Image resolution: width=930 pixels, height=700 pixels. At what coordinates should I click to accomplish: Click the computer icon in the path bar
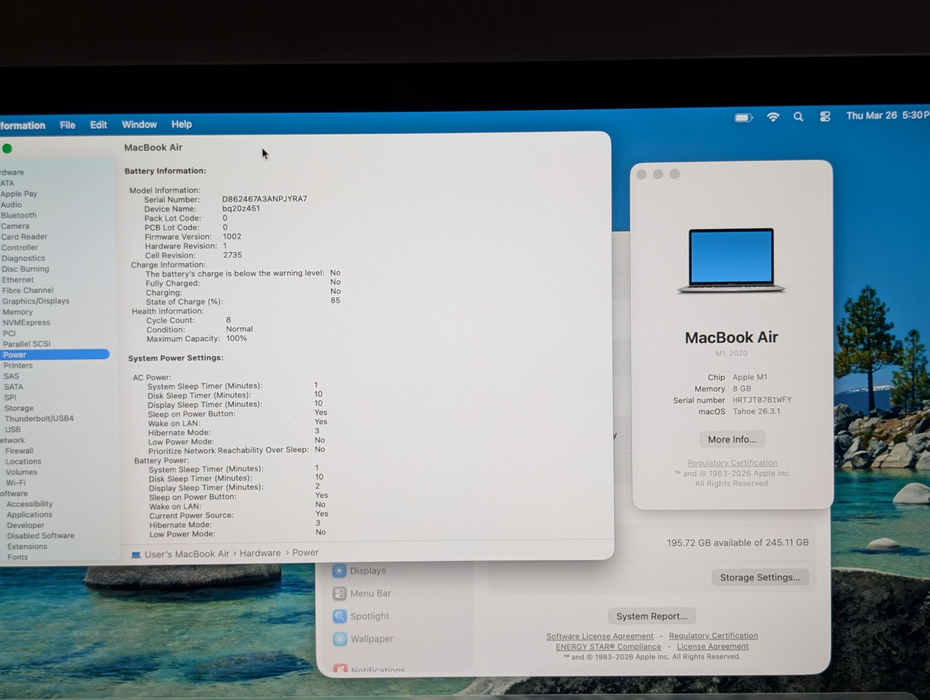click(136, 555)
